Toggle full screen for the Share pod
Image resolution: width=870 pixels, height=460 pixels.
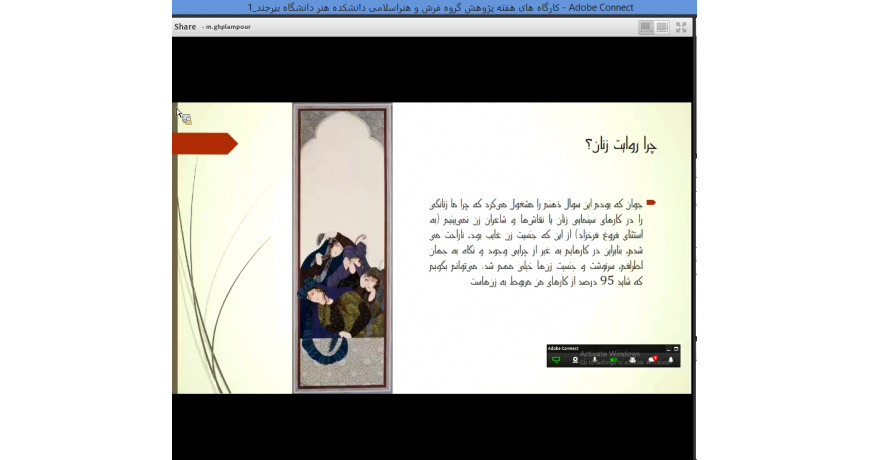tap(681, 27)
